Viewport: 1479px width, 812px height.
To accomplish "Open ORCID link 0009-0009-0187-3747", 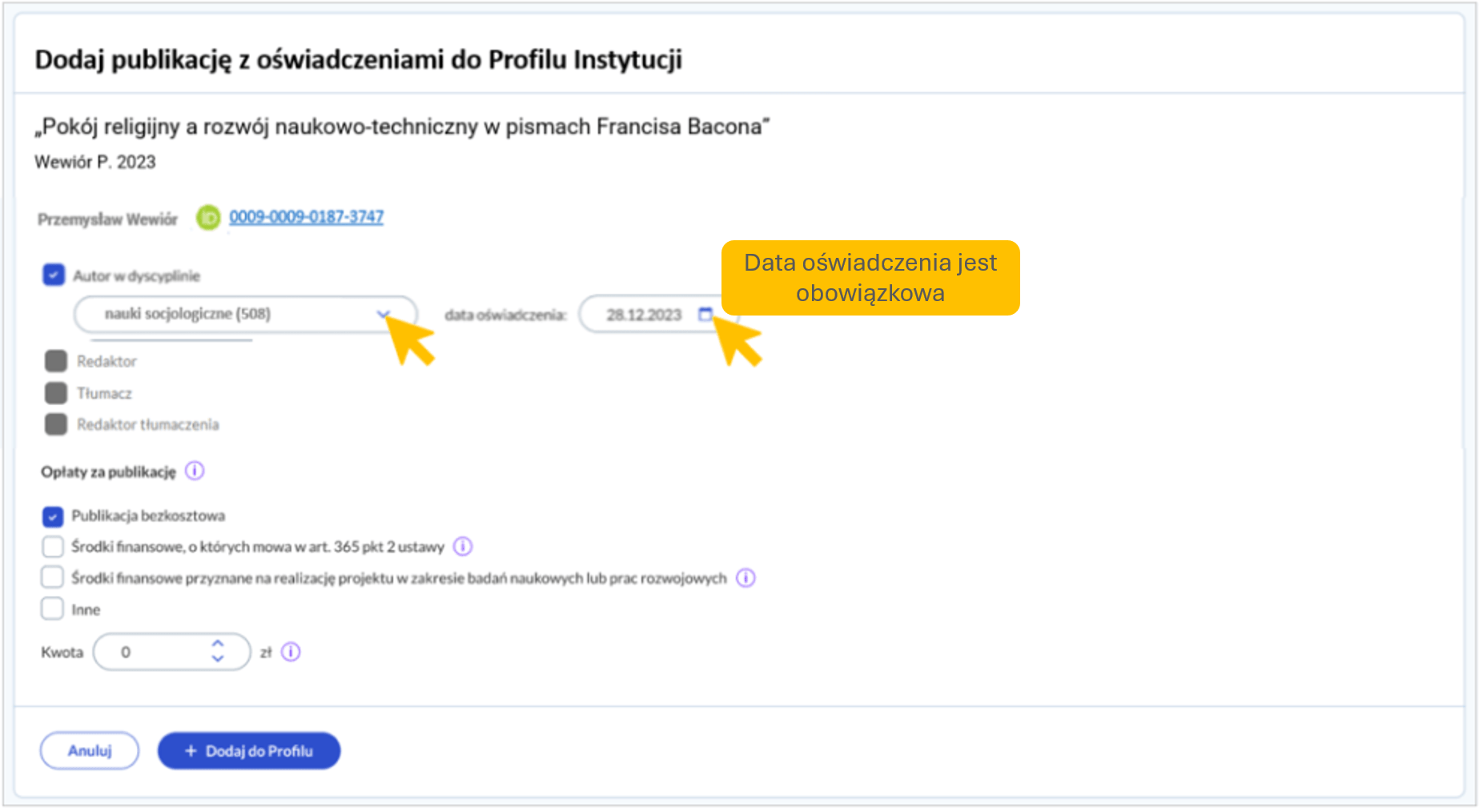I will pyautogui.click(x=307, y=217).
